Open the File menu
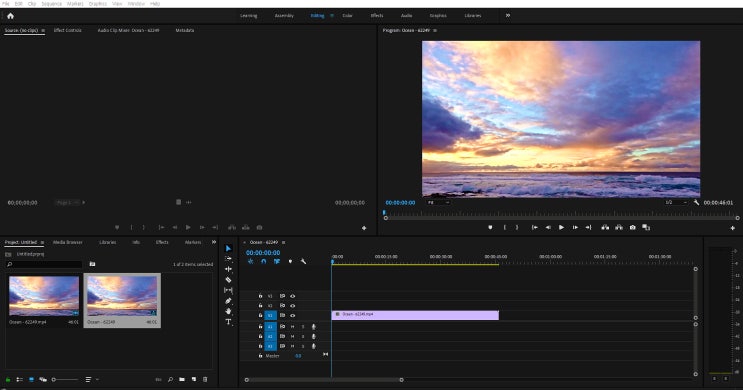 (6, 4)
